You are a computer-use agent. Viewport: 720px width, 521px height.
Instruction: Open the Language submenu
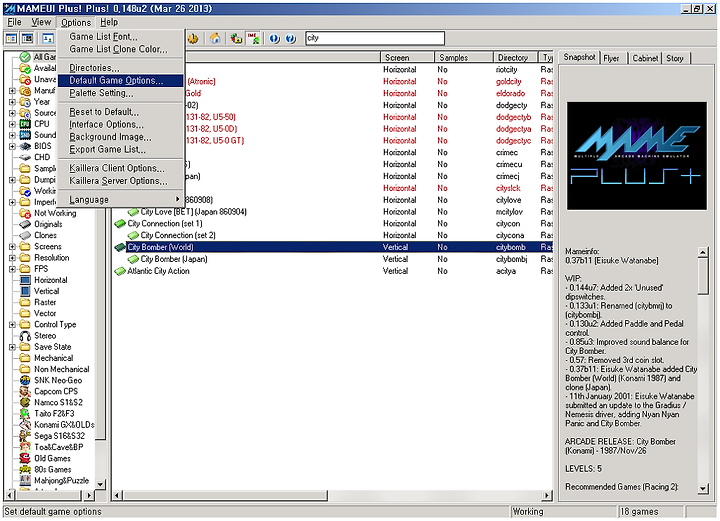click(120, 200)
